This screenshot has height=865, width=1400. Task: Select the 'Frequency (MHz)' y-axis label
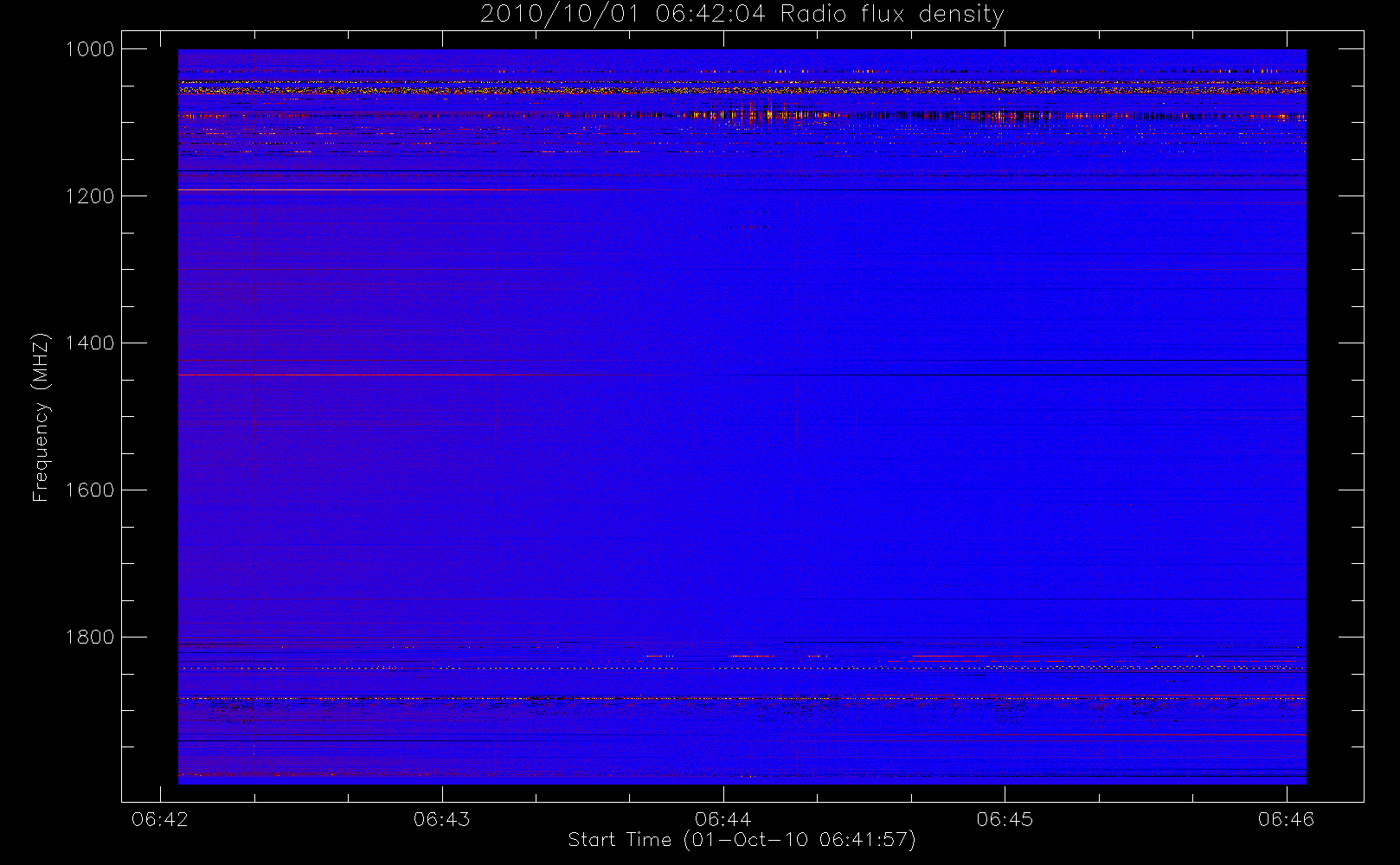point(40,417)
